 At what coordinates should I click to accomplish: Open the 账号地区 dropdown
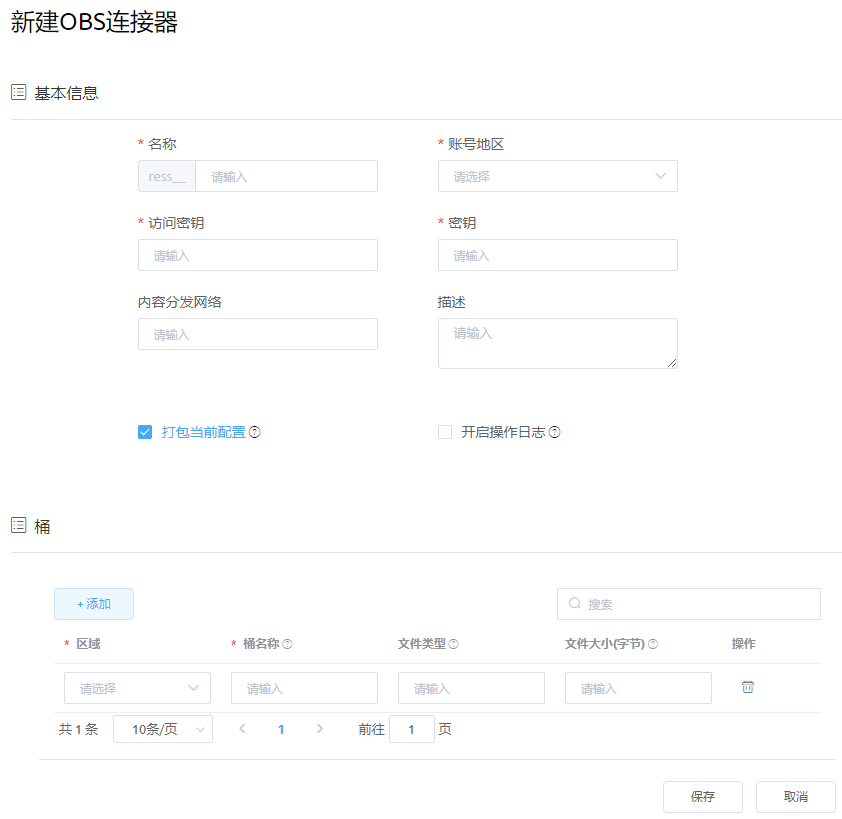click(557, 176)
